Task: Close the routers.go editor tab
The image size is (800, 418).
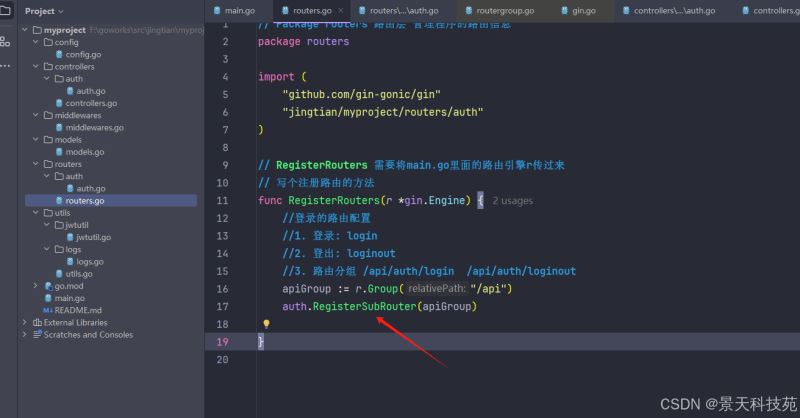Action: (x=341, y=10)
